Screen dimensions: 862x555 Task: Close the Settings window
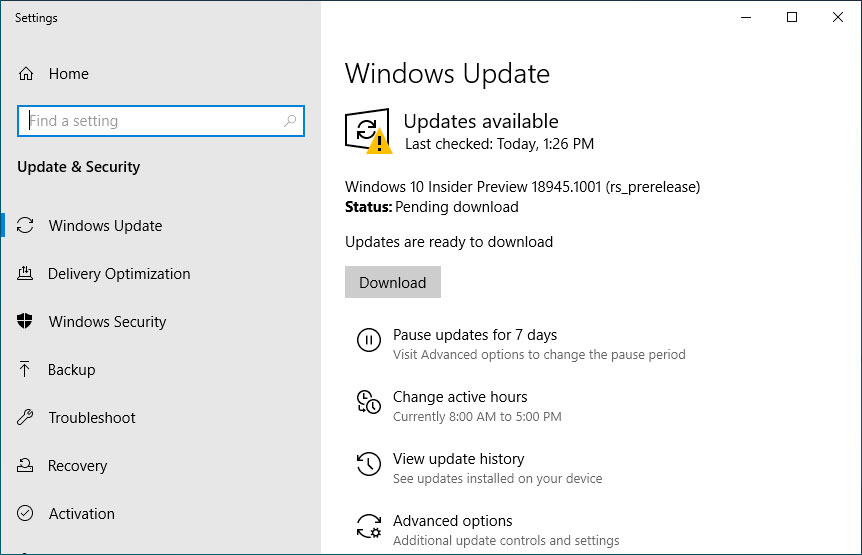coord(838,18)
